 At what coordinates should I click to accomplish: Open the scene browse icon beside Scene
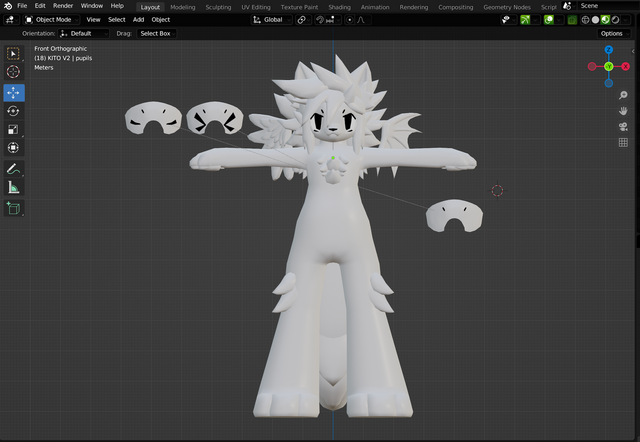pos(568,6)
